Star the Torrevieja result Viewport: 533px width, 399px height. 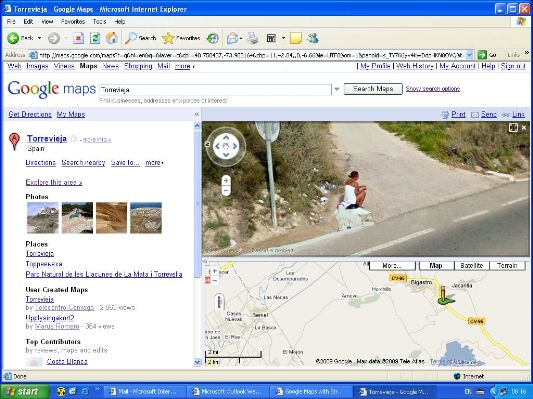(x=73, y=139)
